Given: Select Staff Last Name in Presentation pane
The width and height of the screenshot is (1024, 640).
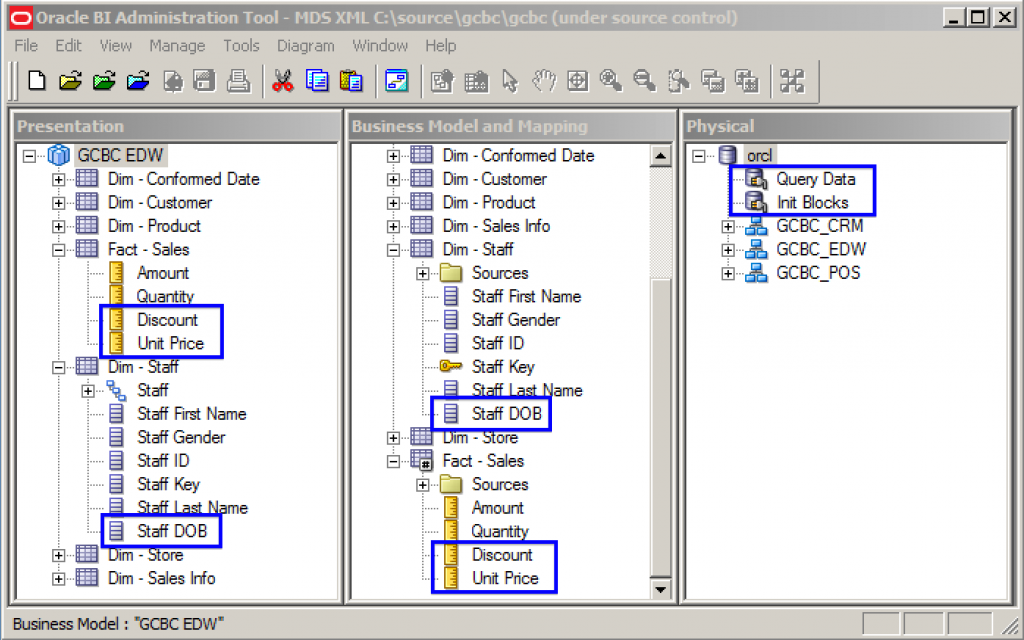Looking at the screenshot, I should [x=192, y=507].
